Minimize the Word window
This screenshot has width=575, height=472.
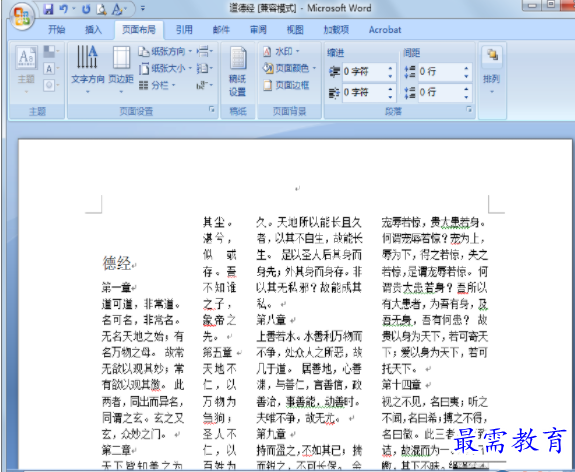coord(532,5)
